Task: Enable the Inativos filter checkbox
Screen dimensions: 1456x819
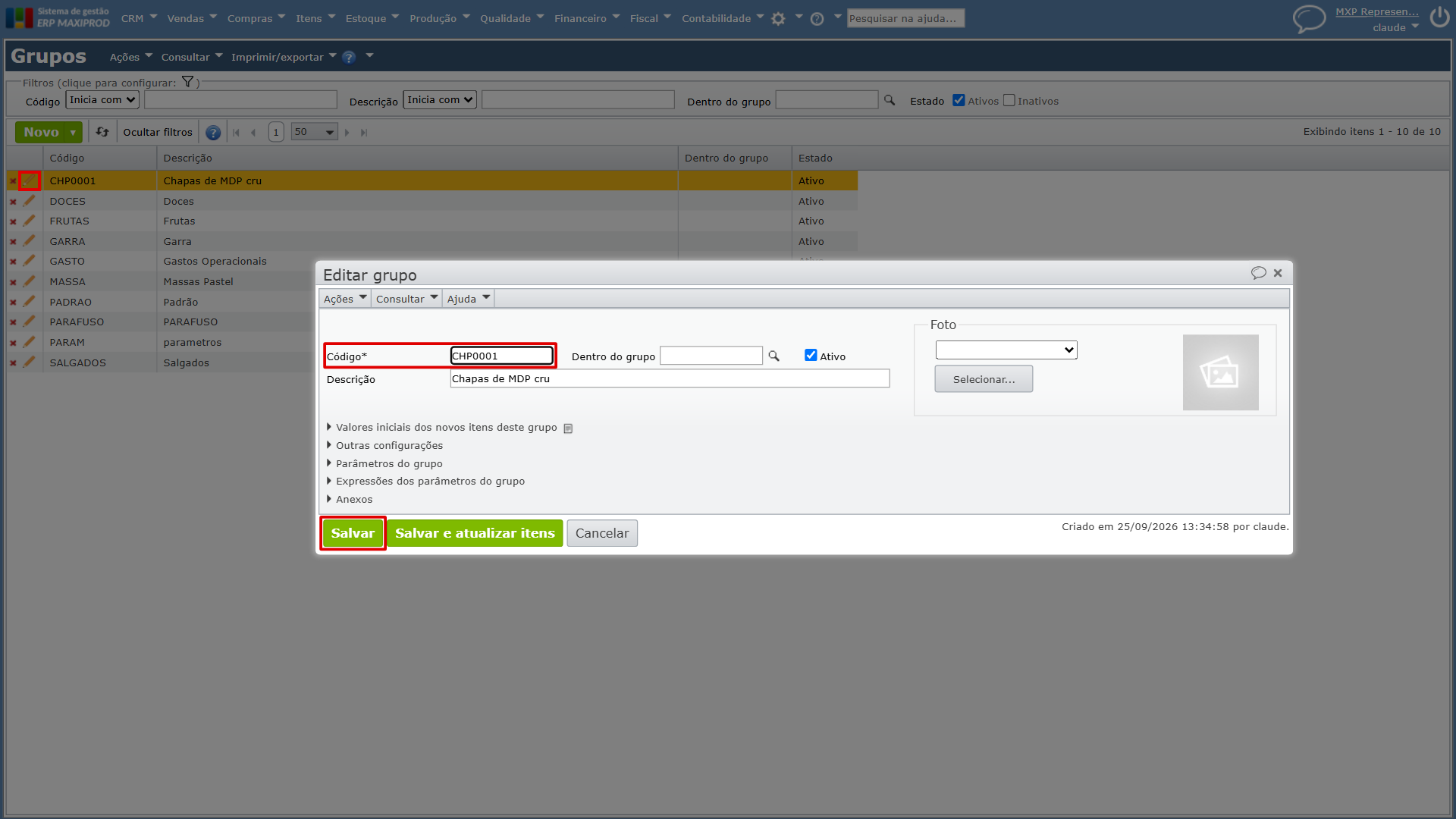Action: tap(1009, 100)
